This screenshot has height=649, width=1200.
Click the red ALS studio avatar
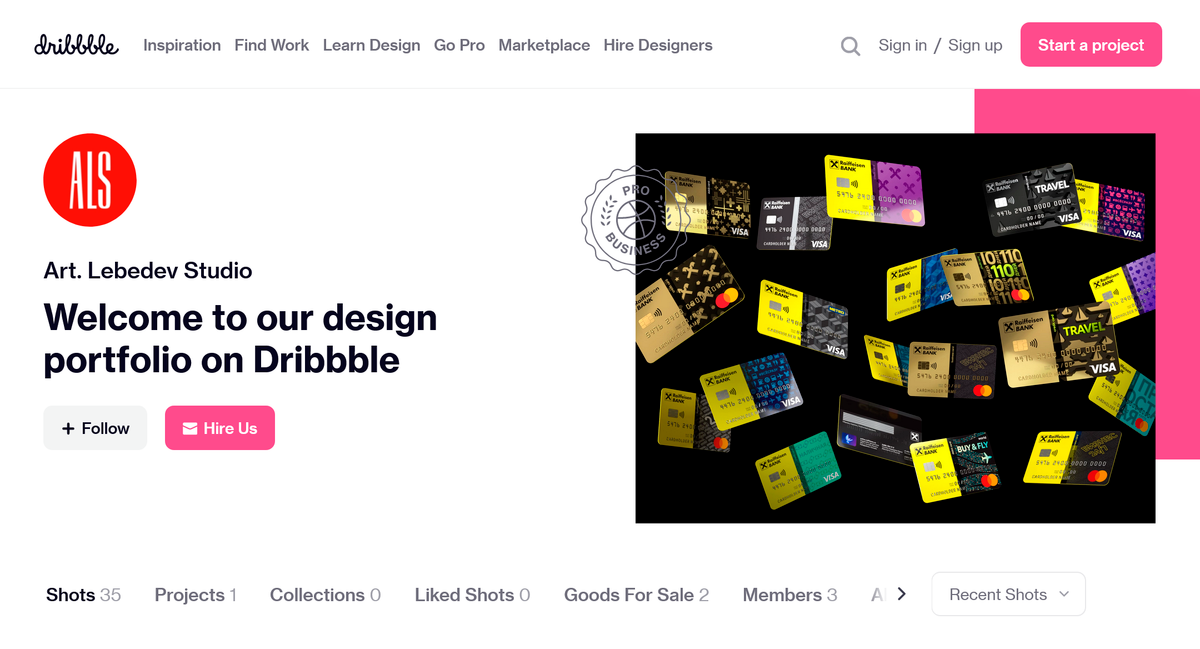[90, 180]
